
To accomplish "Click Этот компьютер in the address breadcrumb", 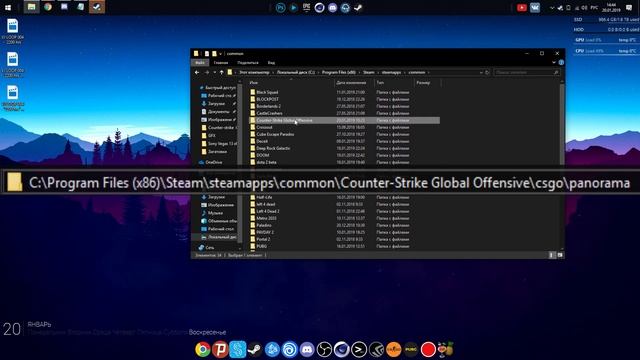I will point(254,72).
